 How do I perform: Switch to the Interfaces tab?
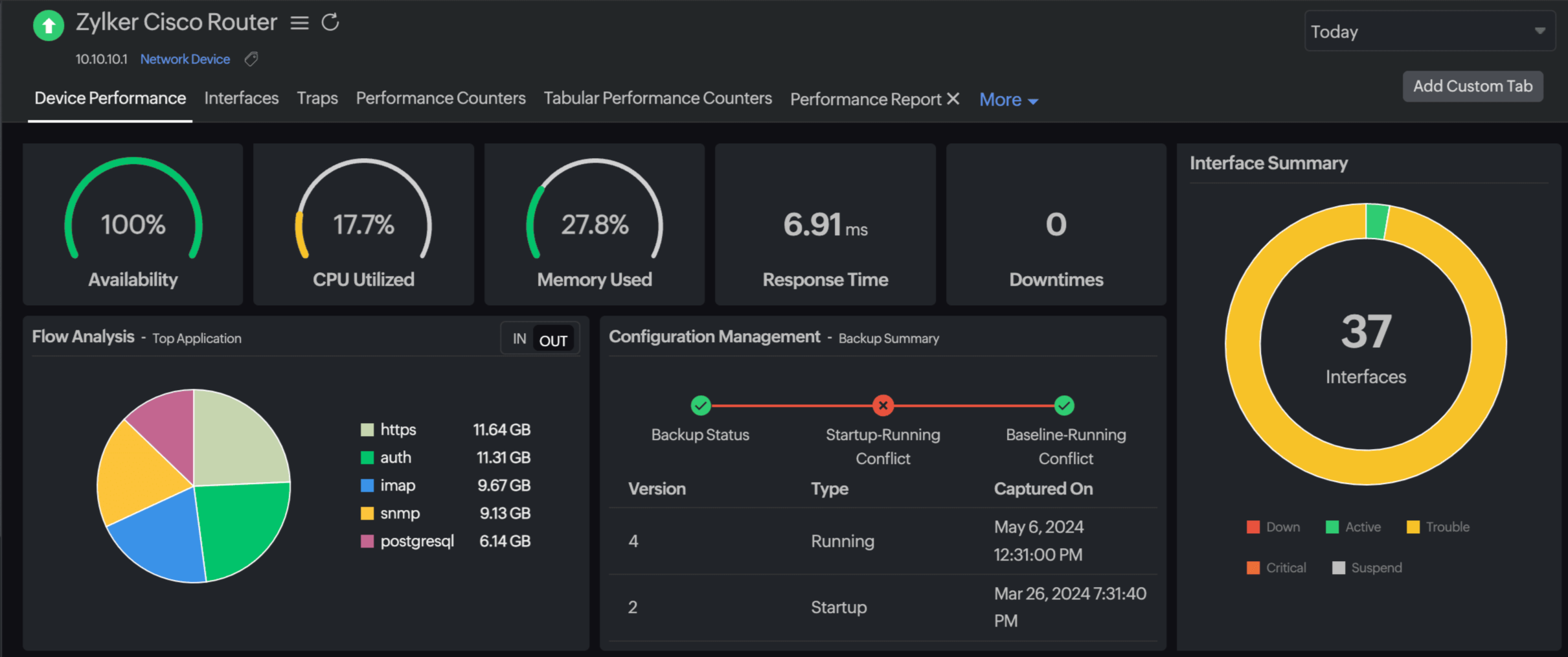pyautogui.click(x=242, y=98)
